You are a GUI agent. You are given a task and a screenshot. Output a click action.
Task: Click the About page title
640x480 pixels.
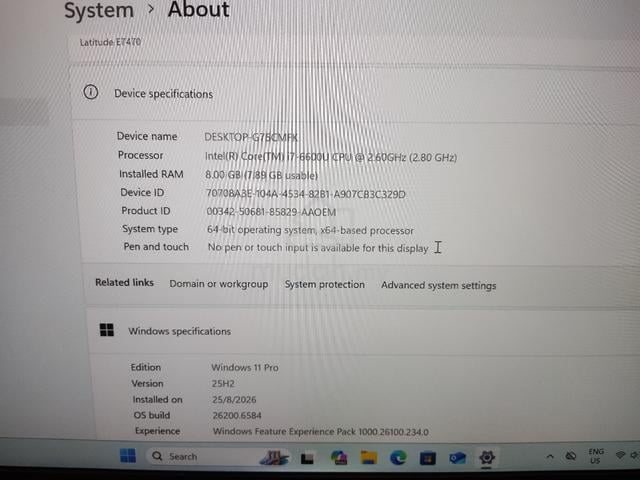[199, 9]
